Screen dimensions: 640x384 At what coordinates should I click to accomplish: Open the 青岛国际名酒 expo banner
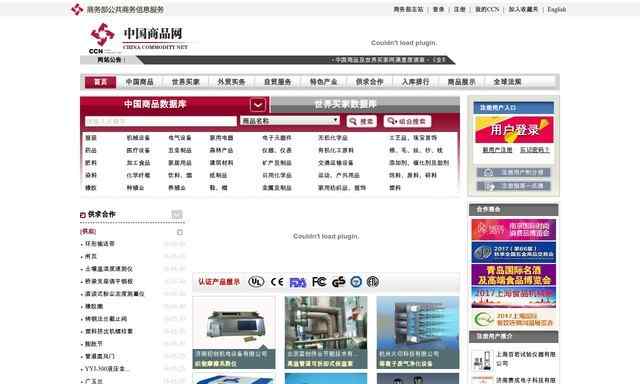[513, 275]
